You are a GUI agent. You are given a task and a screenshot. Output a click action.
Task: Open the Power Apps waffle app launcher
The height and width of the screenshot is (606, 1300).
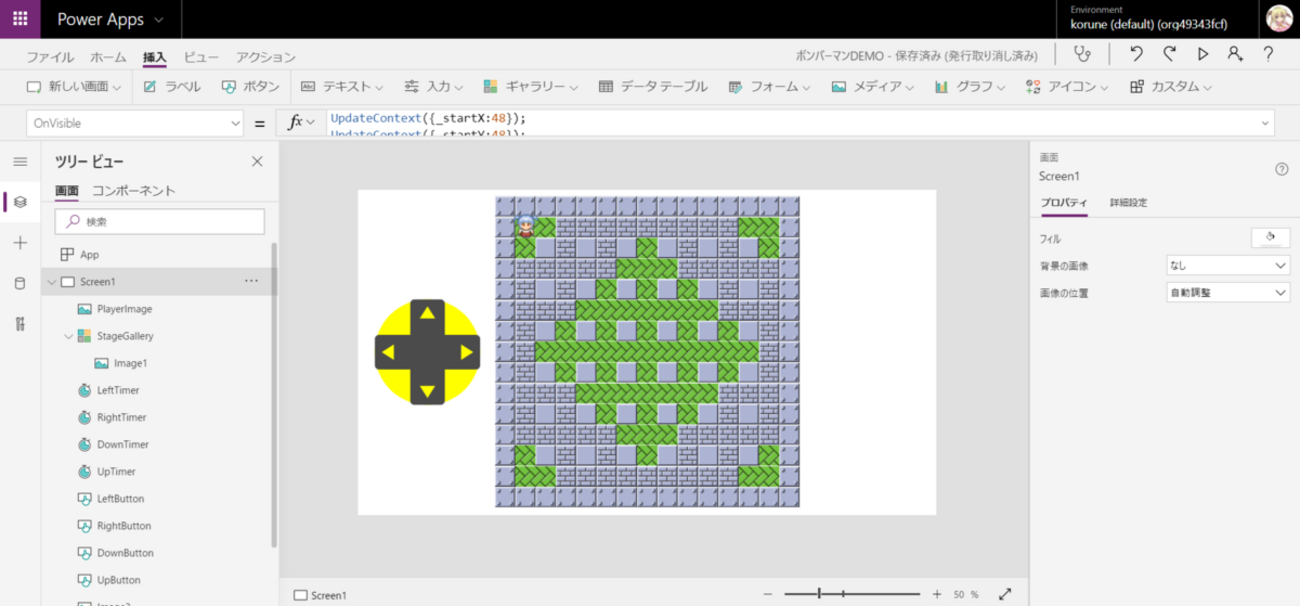click(20, 19)
